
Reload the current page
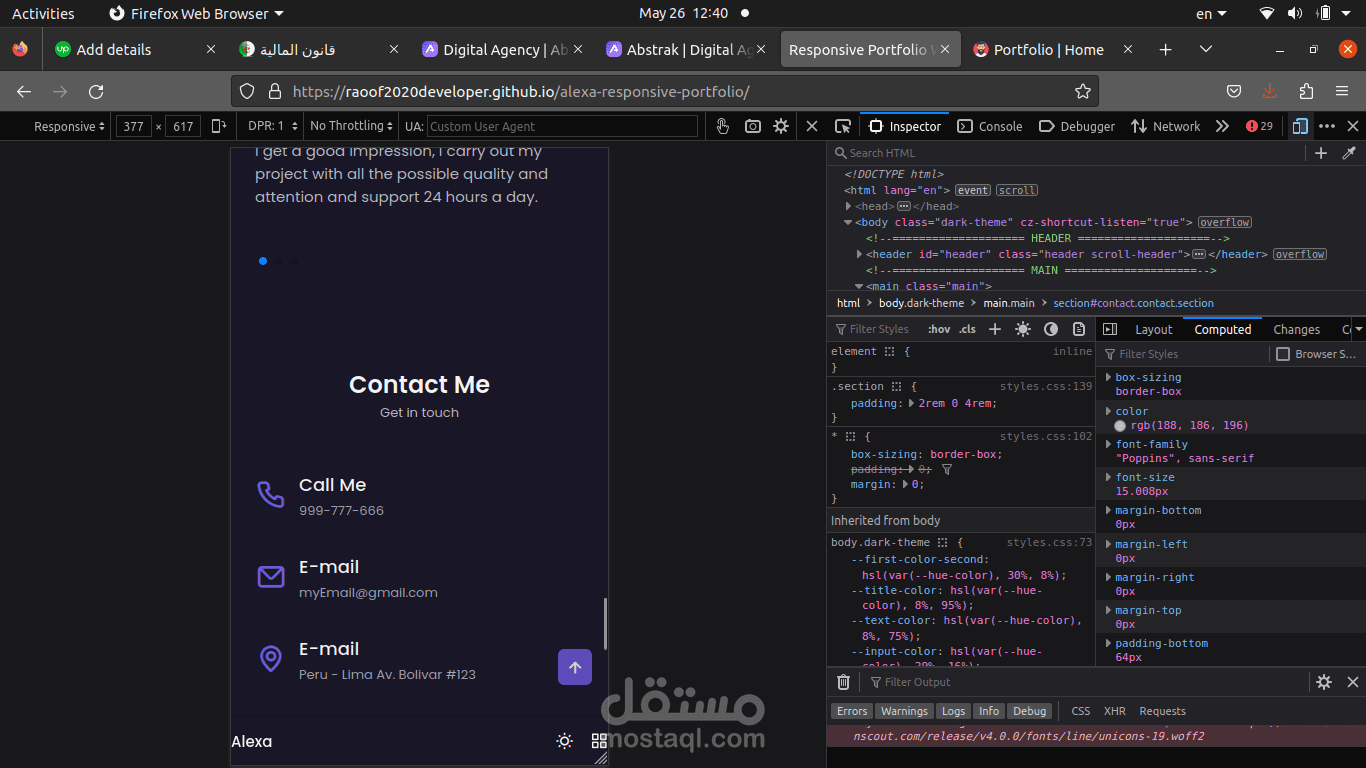click(x=96, y=92)
